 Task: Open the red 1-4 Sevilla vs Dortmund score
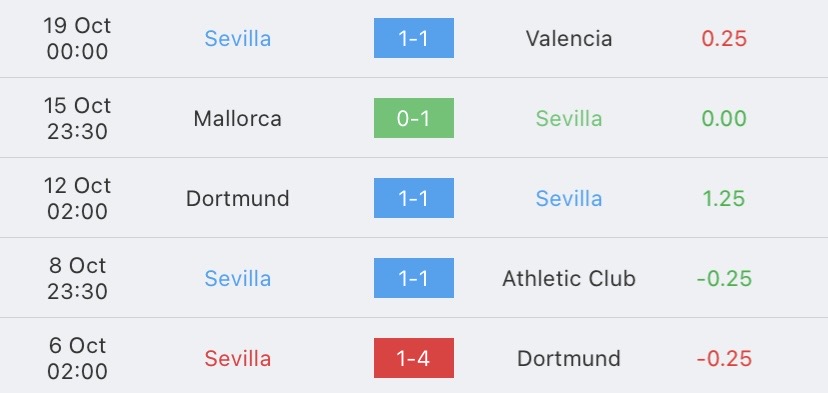[x=413, y=358]
